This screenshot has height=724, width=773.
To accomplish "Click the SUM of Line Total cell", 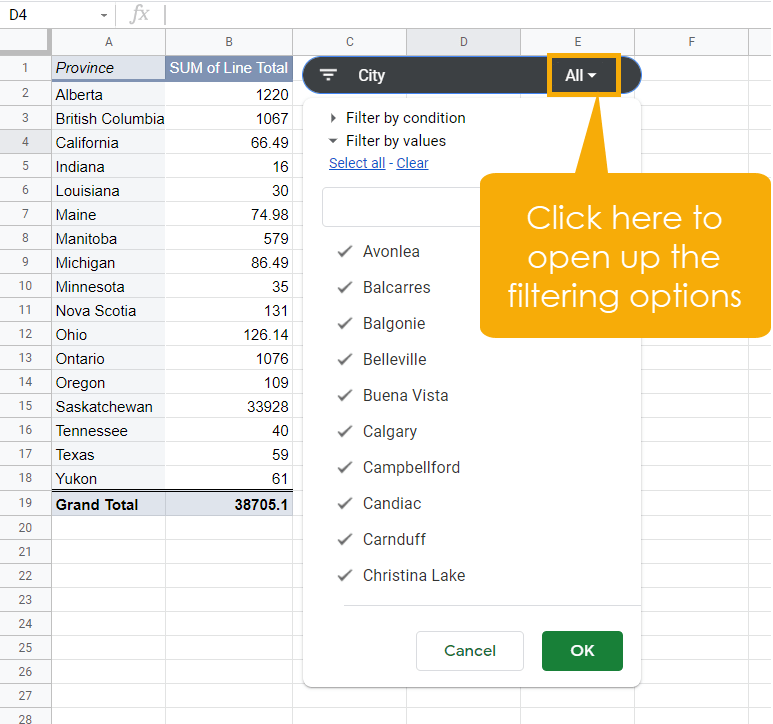I will pos(229,68).
